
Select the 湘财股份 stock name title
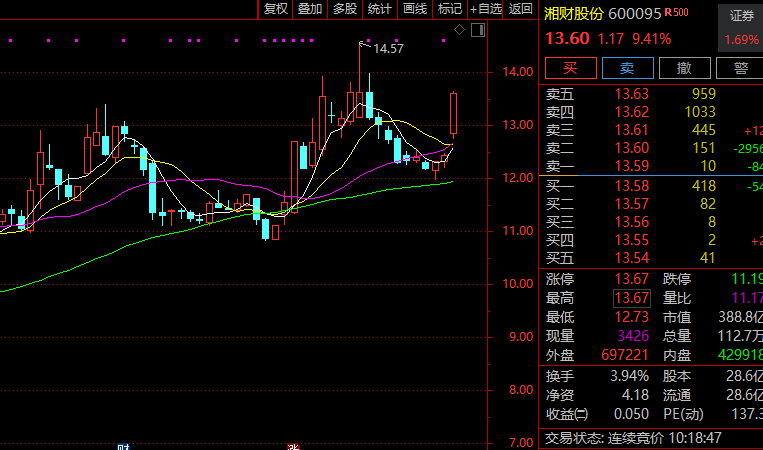pos(574,14)
